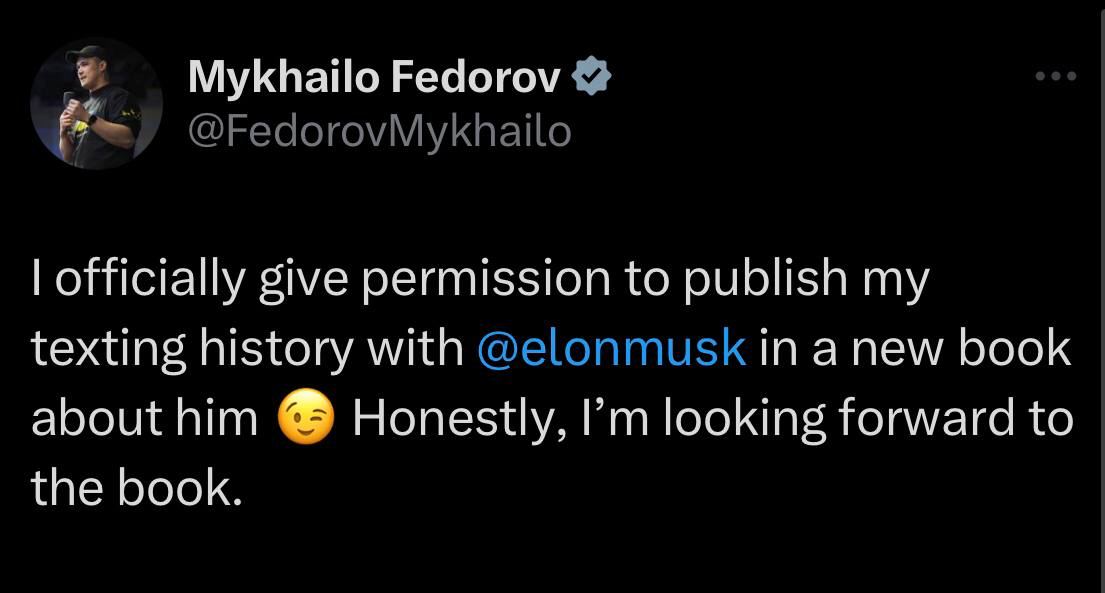
Task: Click the word "texting" in the tweet
Action: coord(107,349)
